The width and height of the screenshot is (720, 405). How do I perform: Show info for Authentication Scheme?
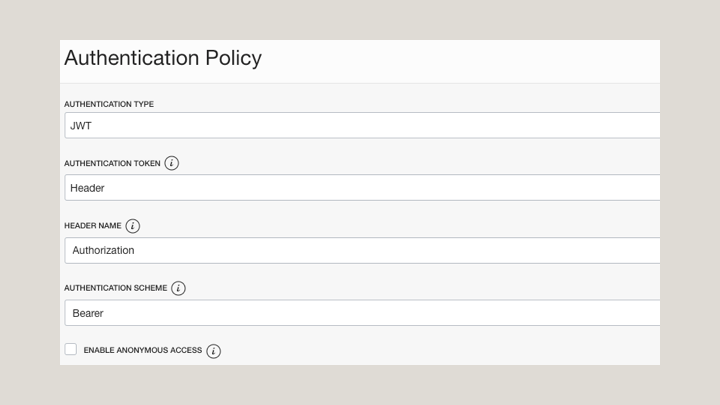[x=178, y=288]
